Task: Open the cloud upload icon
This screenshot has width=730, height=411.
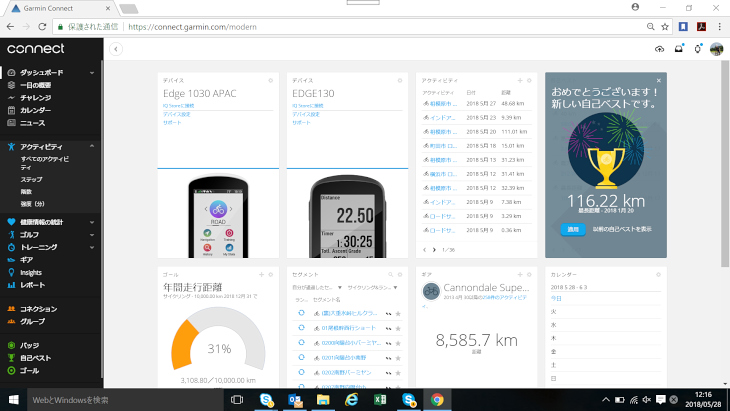Action: 659,49
